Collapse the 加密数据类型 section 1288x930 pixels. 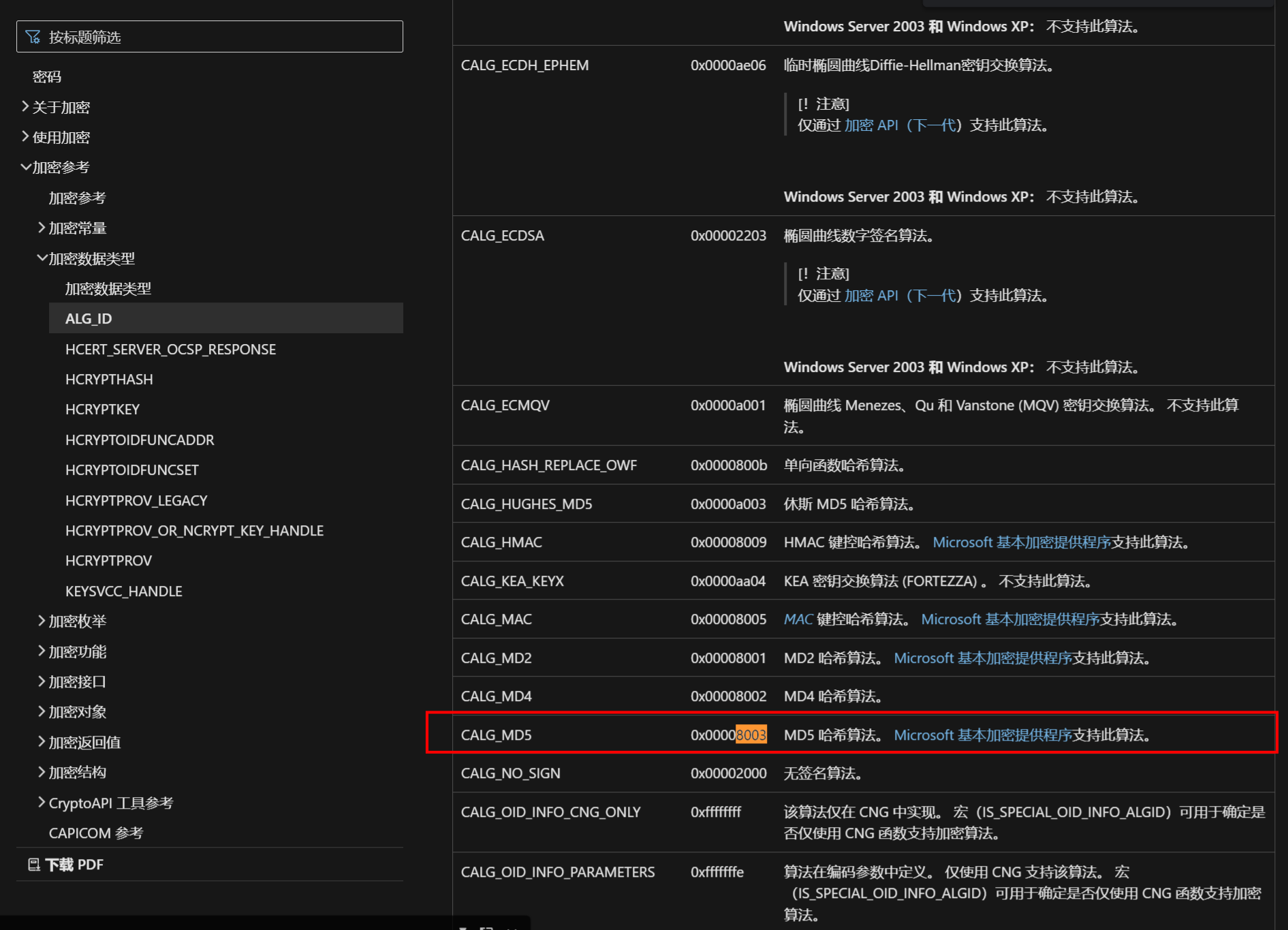pyautogui.click(x=42, y=258)
